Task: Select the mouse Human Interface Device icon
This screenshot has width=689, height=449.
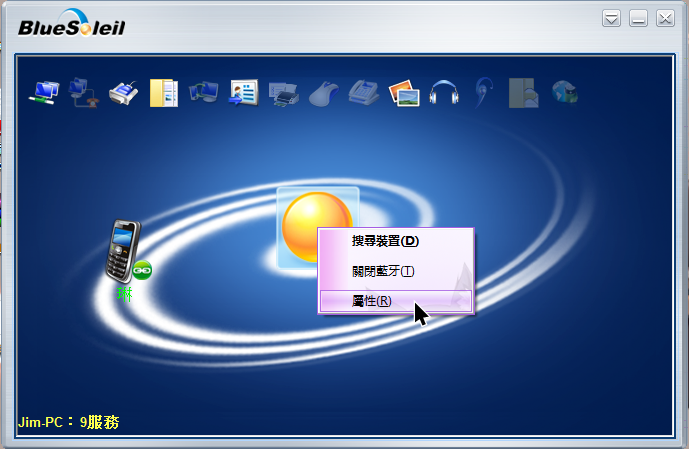Action: pos(323,94)
